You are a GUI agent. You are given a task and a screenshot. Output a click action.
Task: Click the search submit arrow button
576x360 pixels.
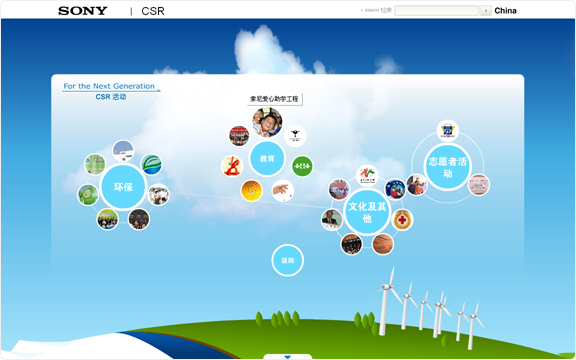coord(486,11)
